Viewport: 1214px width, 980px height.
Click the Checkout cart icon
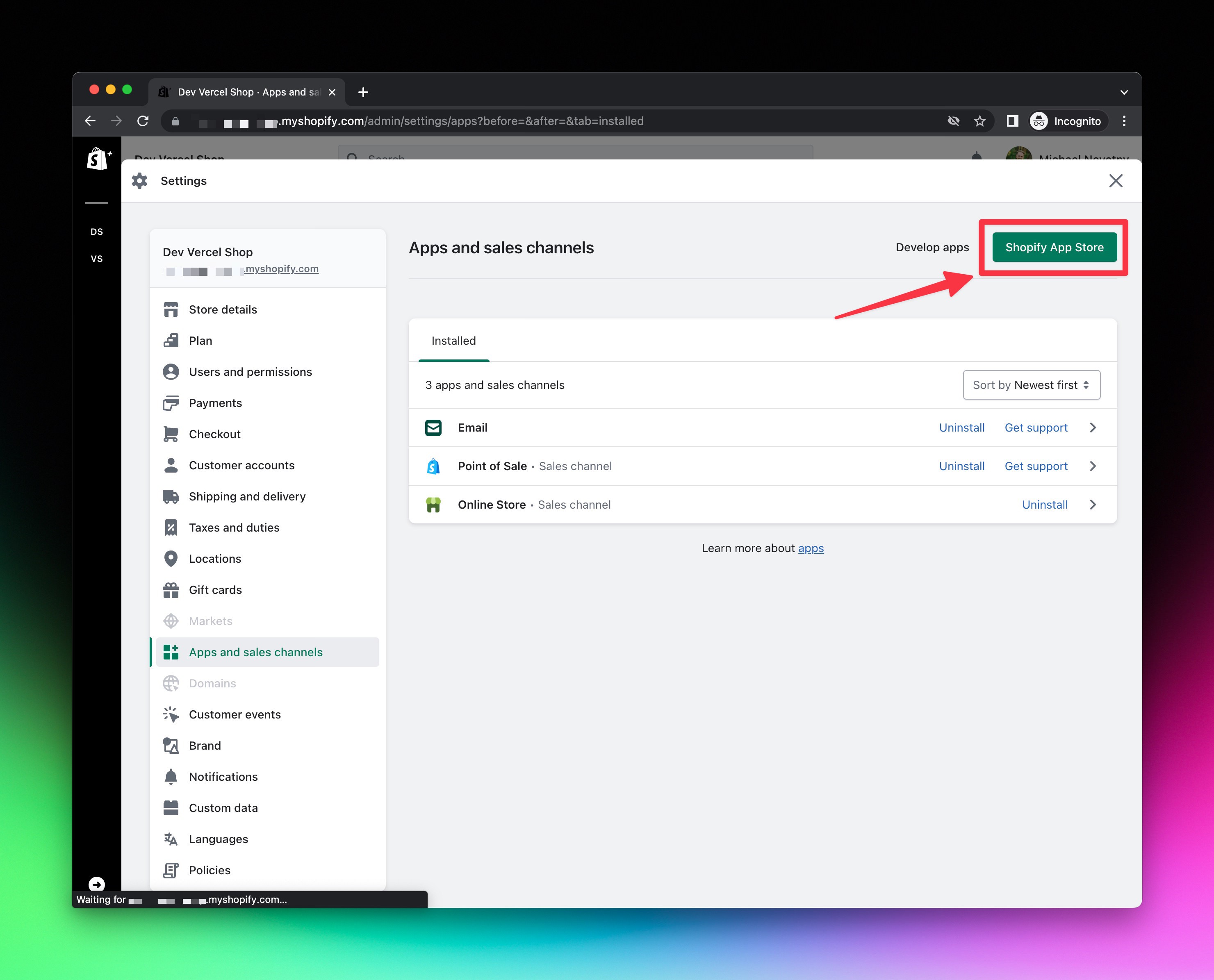click(x=171, y=434)
